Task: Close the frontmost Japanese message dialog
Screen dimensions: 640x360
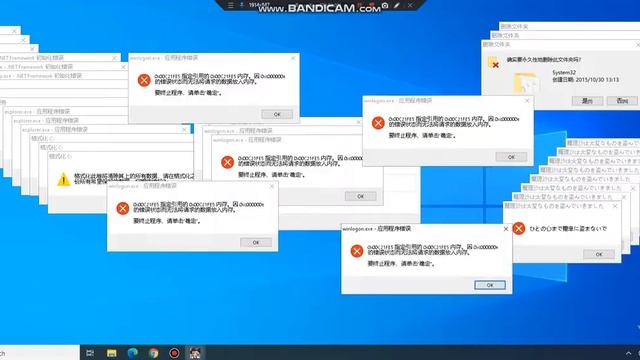Action: click(x=615, y=206)
